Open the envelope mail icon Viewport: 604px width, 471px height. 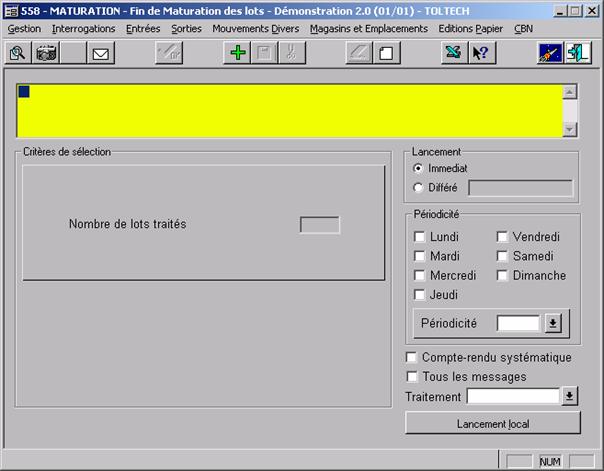(x=101, y=53)
